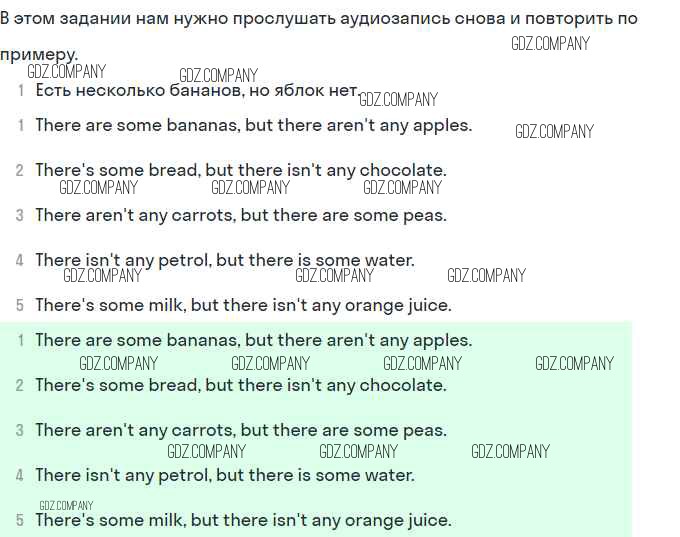Click number 4 in the white section
This screenshot has height=537, width=680.
(x=20, y=261)
